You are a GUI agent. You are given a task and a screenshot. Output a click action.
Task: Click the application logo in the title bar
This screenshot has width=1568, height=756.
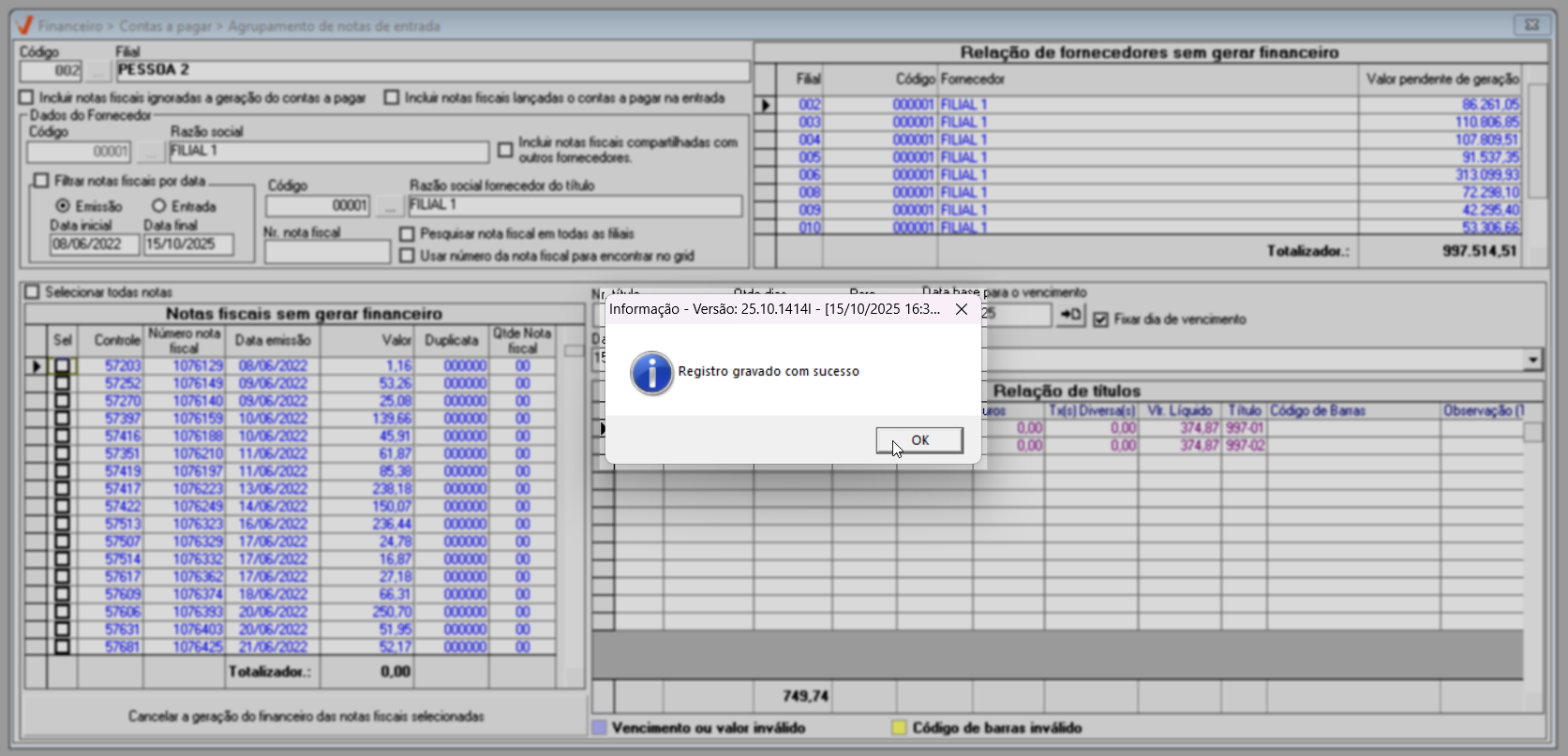[x=24, y=25]
